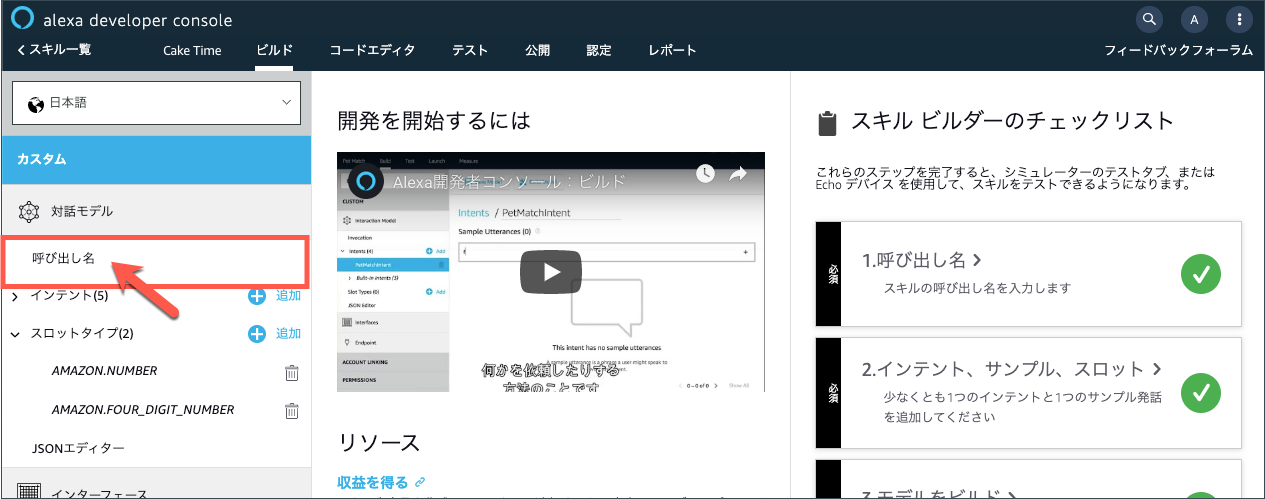Select the AMAZON.NUMBER slot type
The width and height of the screenshot is (1265, 499).
point(104,372)
